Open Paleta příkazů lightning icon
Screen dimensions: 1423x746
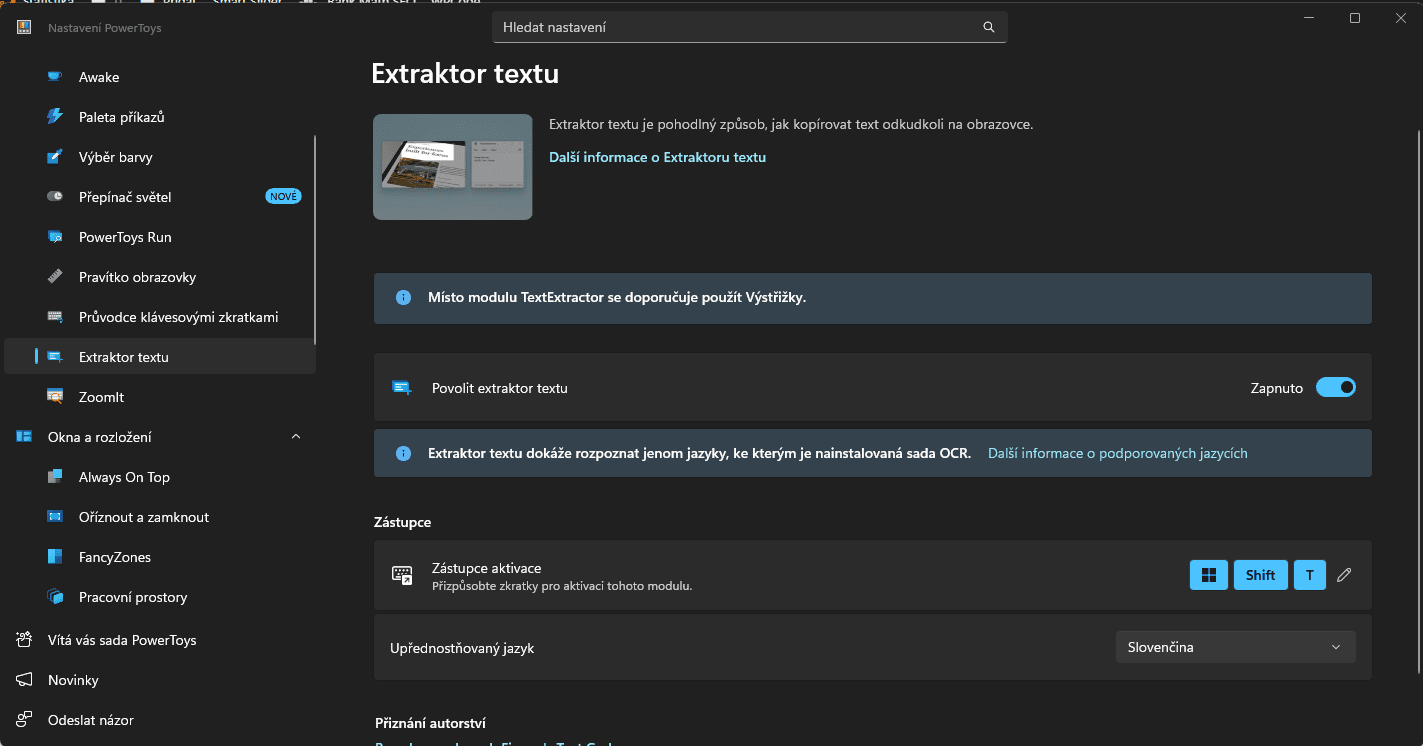coord(55,117)
